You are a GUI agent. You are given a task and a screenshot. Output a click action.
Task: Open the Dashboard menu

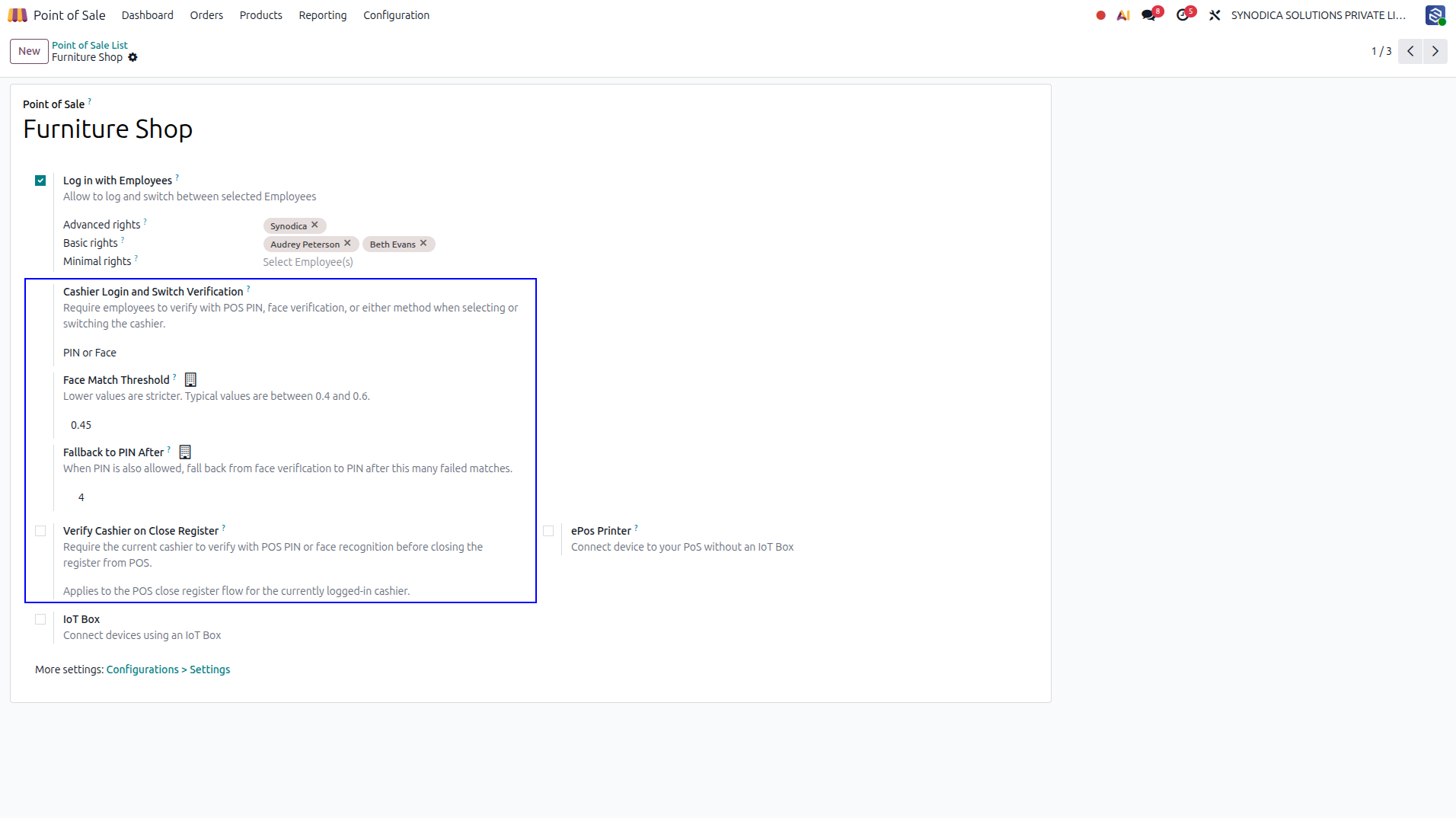tap(148, 15)
